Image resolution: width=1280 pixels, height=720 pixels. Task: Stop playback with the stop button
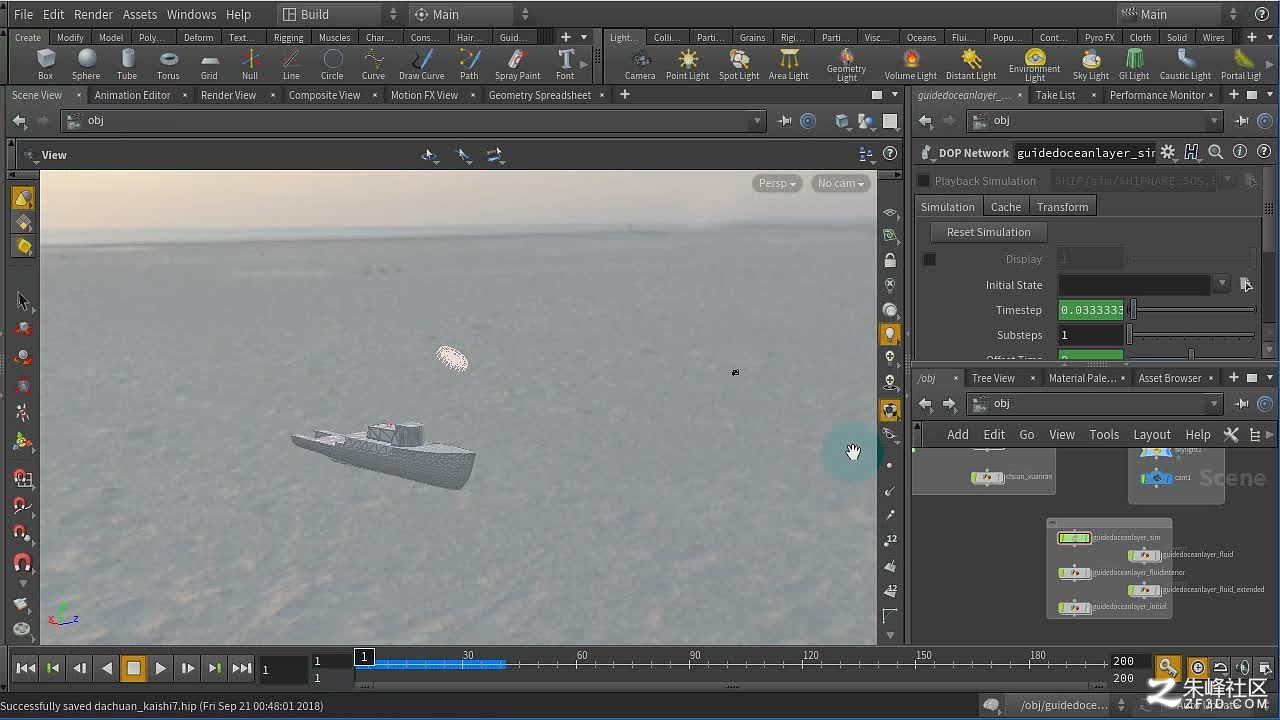pos(133,668)
